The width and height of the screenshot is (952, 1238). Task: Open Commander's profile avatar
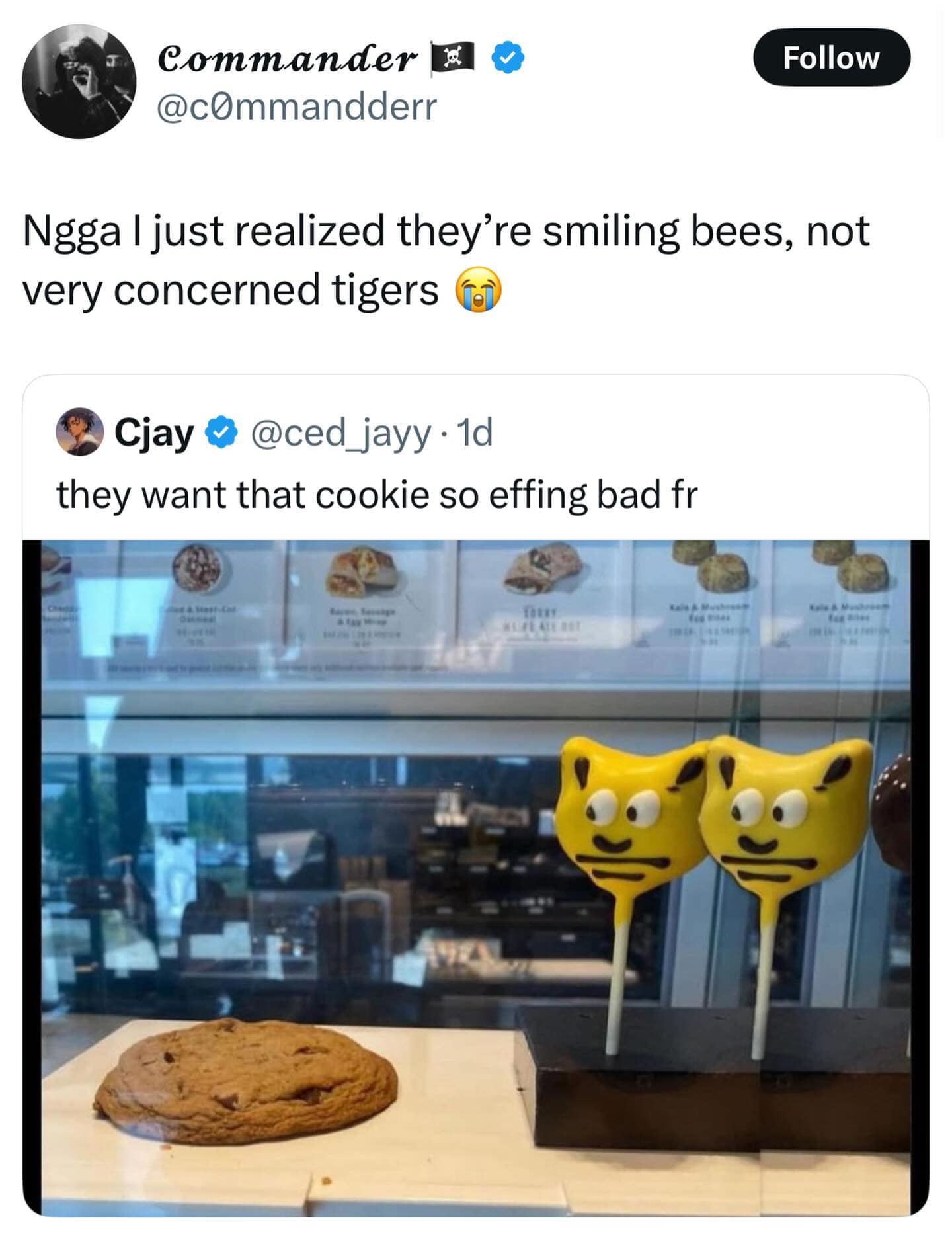point(79,81)
